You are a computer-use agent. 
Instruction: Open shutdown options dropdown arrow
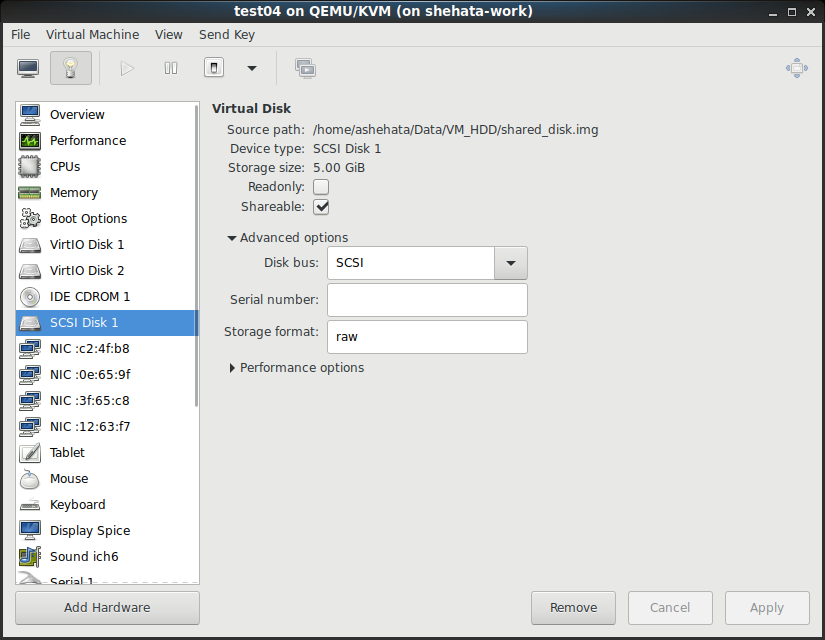coord(252,68)
